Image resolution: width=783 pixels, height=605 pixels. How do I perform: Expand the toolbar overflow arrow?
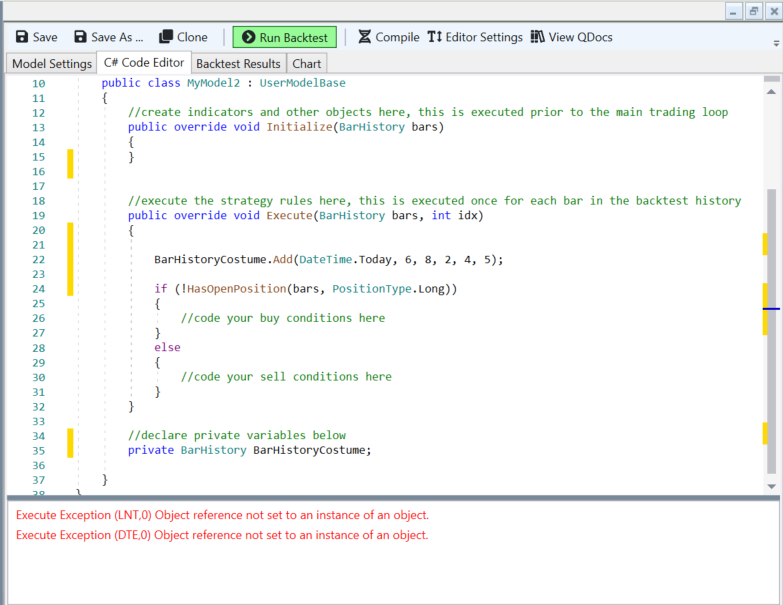point(776,44)
